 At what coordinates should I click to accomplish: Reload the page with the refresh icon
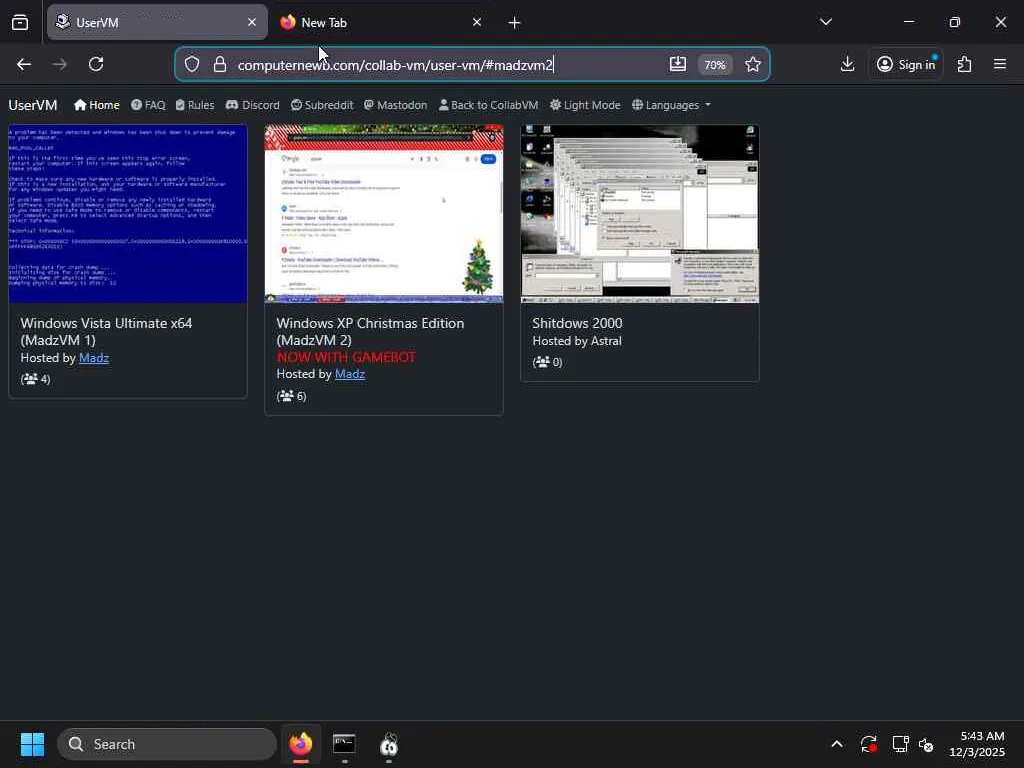(x=96, y=64)
